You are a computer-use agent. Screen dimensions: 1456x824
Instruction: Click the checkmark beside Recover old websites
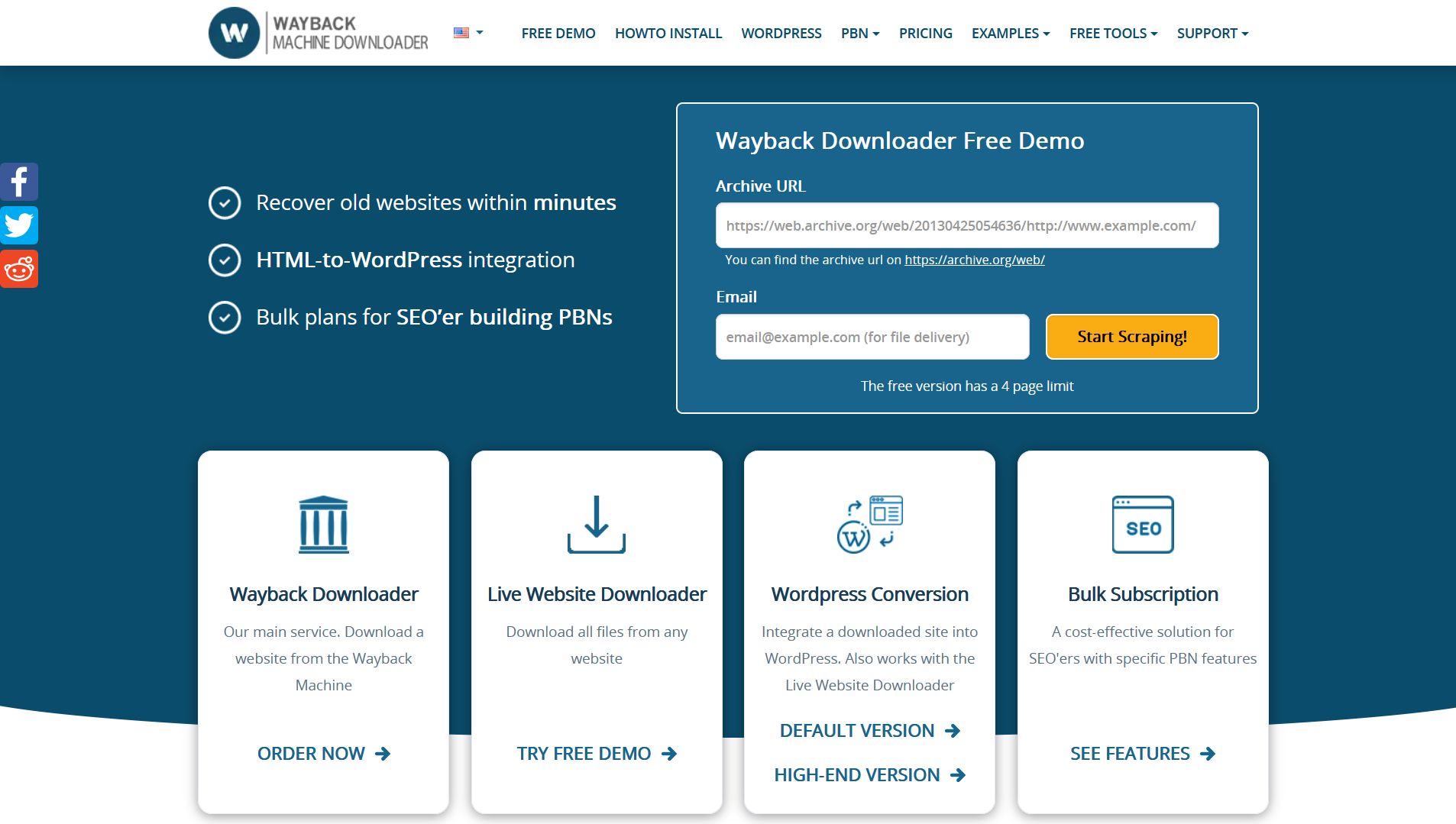point(224,202)
